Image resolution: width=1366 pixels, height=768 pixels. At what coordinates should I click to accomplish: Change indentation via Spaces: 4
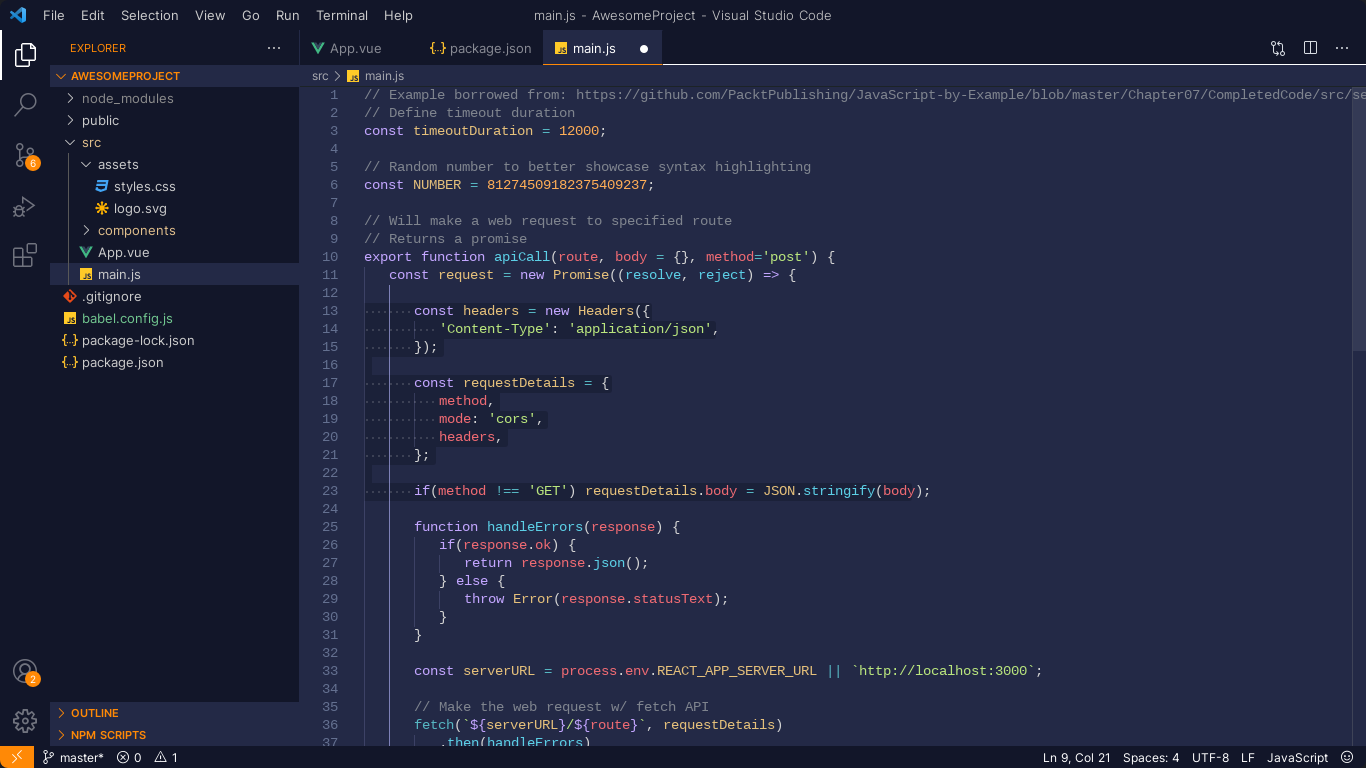[1151, 757]
